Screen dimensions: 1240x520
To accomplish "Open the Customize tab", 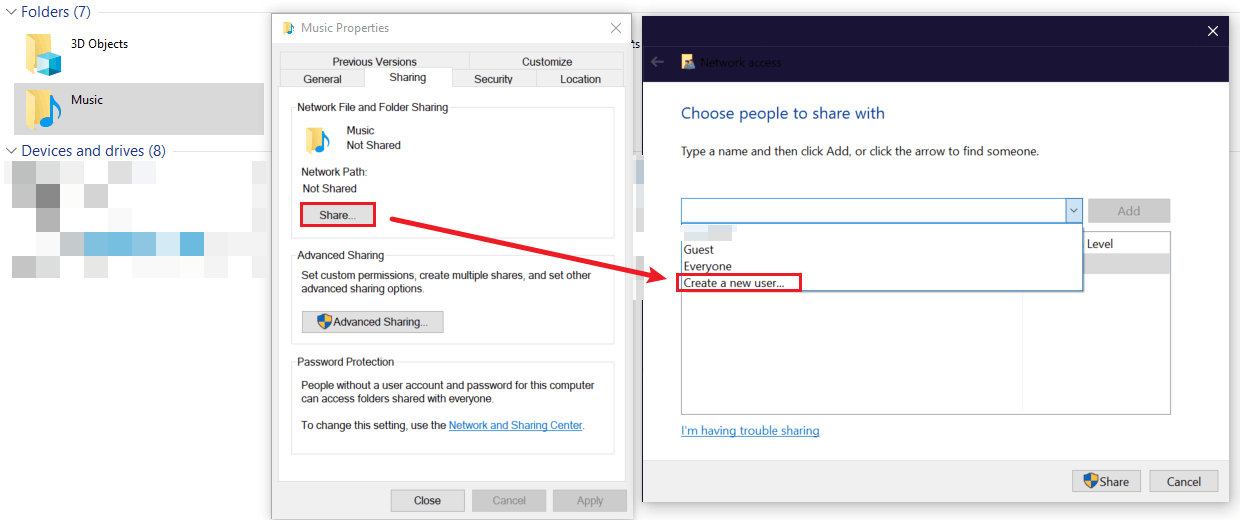I will pos(546,61).
